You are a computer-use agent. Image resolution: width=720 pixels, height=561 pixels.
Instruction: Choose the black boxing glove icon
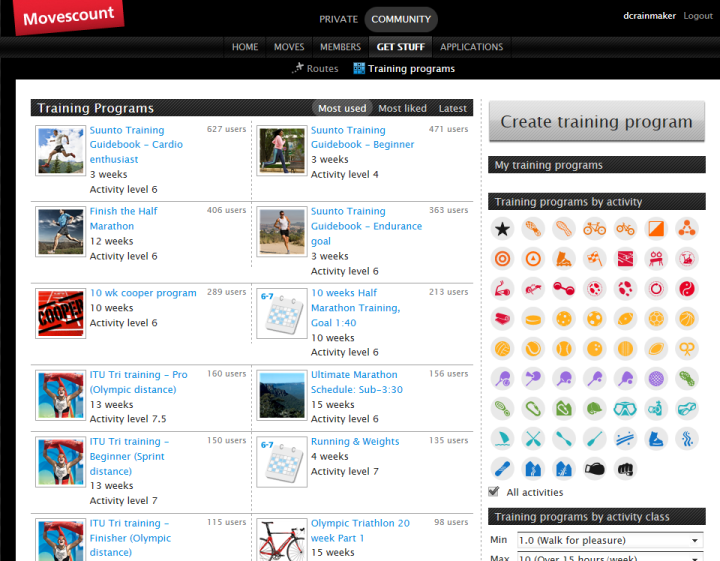point(595,469)
